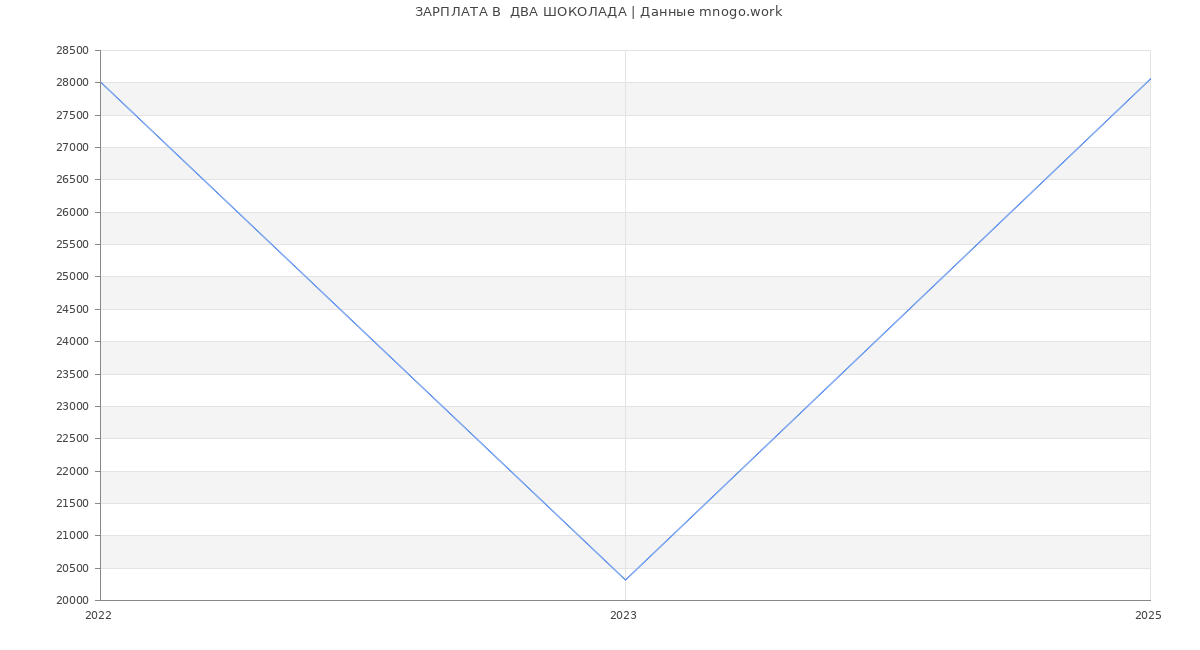
Task: Click the 24000 y-axis label
Action: [72, 342]
